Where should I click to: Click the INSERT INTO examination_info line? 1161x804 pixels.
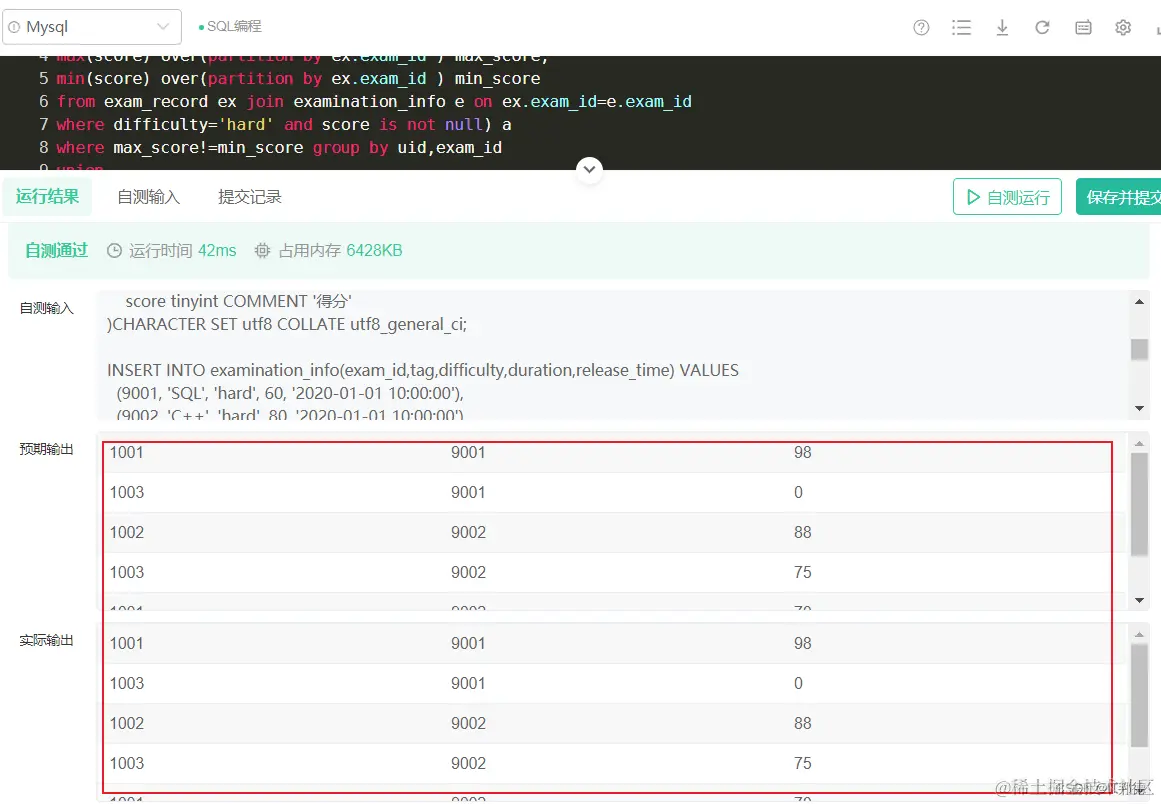coord(423,370)
